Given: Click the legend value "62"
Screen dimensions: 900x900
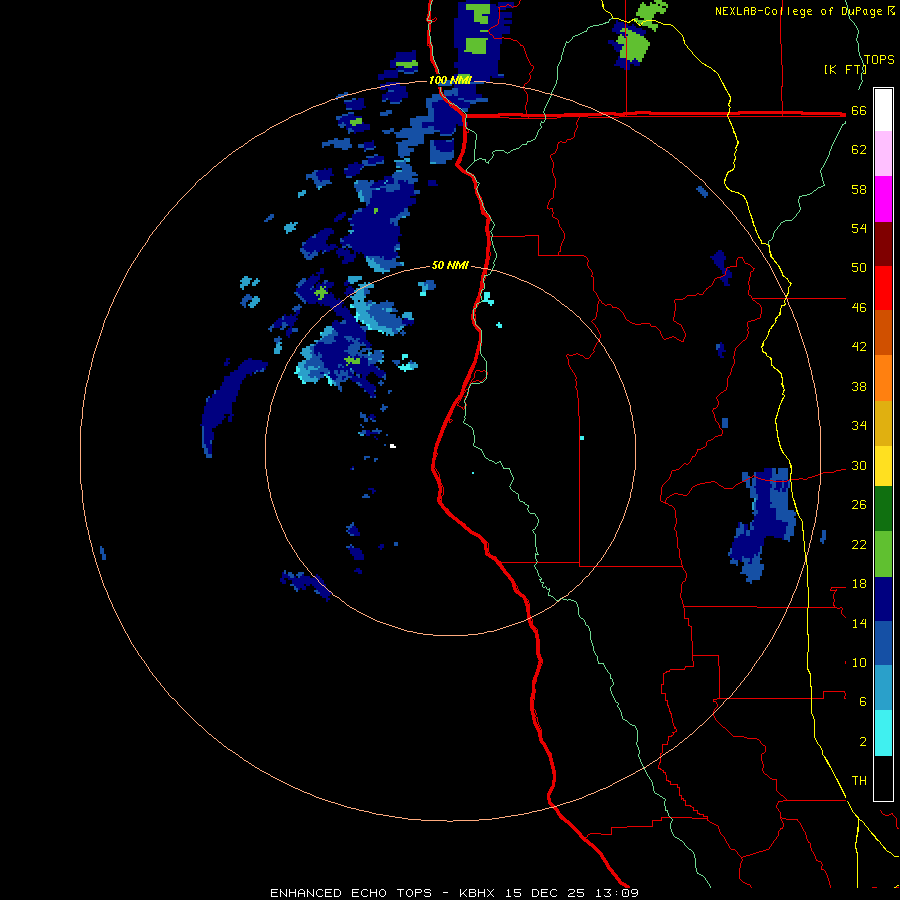Looking at the screenshot, I should click(x=859, y=149).
